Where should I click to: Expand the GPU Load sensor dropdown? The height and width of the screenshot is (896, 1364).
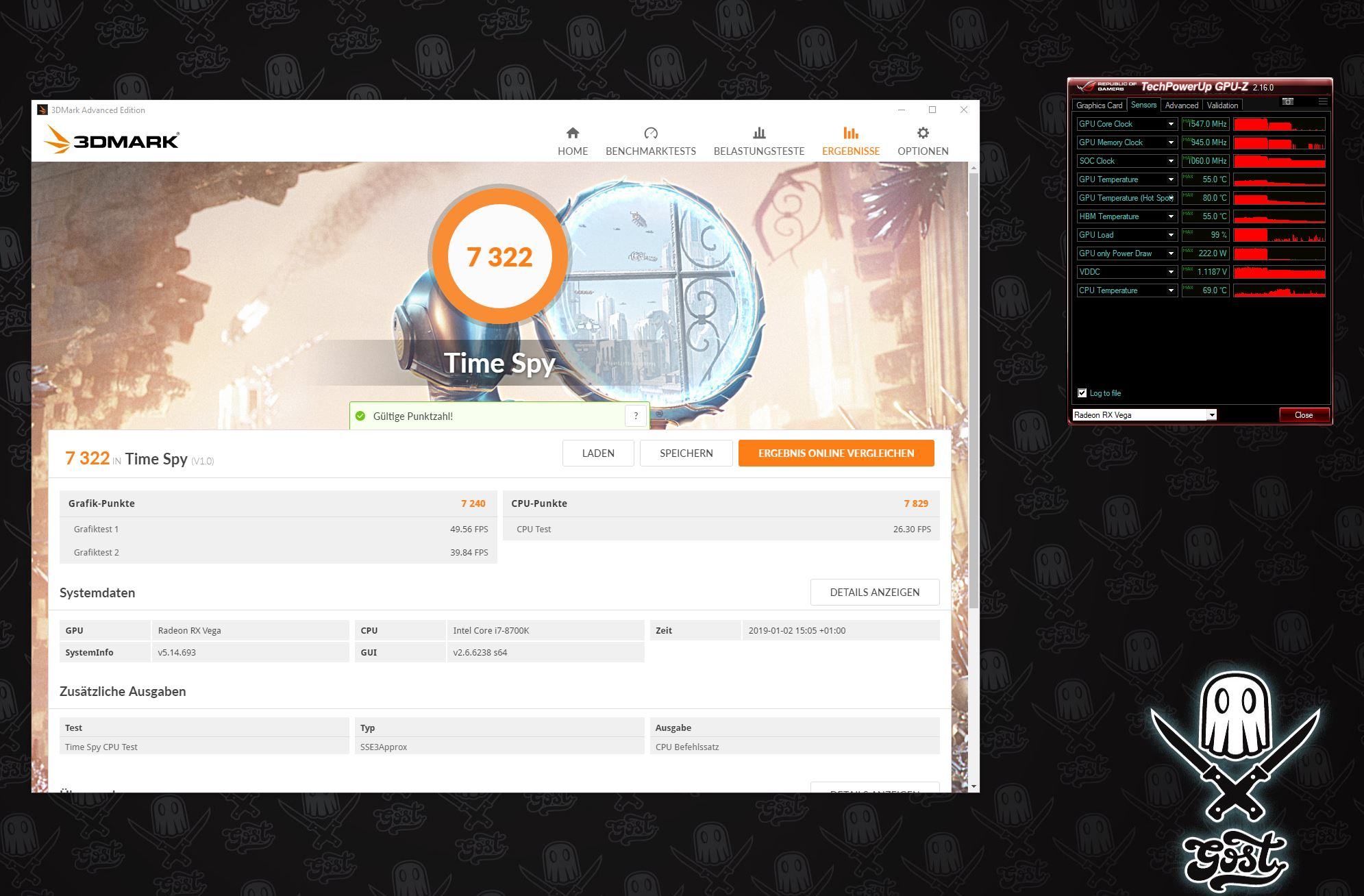(x=1171, y=235)
